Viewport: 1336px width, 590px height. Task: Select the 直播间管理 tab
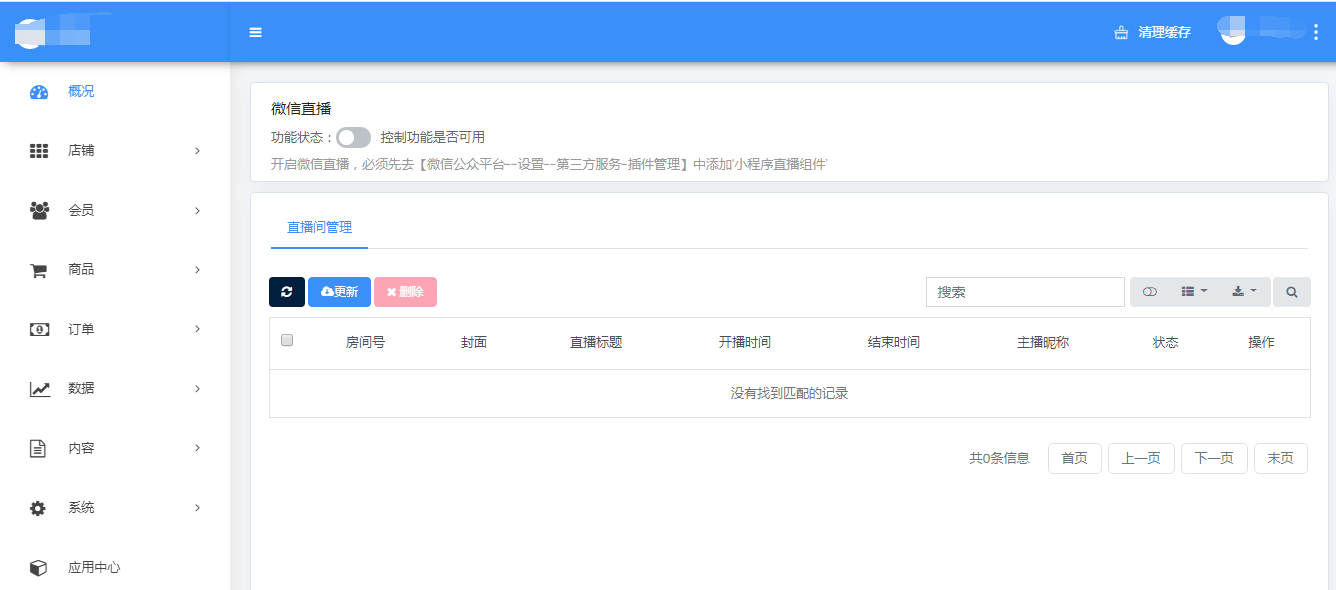coord(319,227)
